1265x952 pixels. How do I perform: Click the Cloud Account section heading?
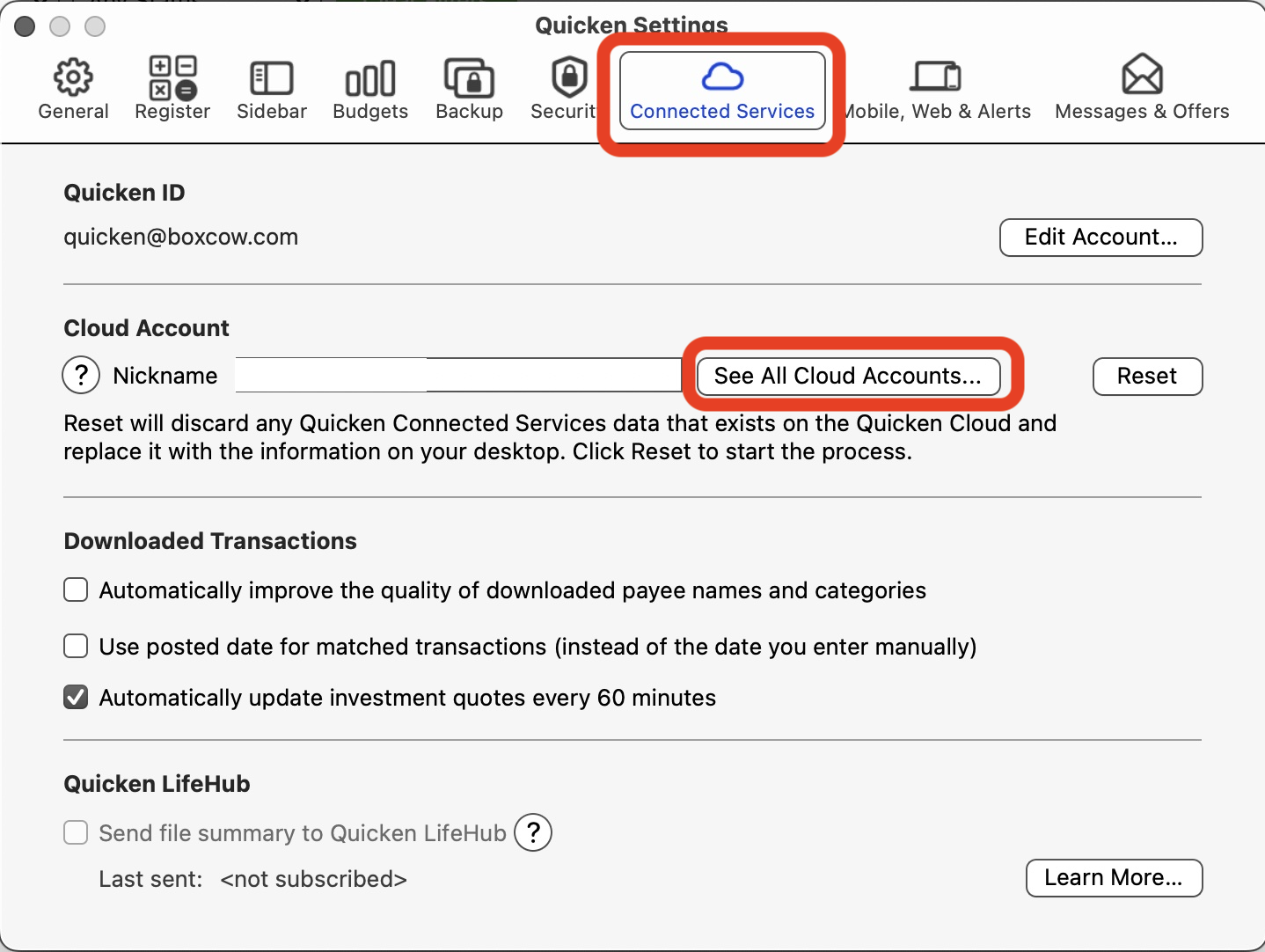(x=146, y=328)
